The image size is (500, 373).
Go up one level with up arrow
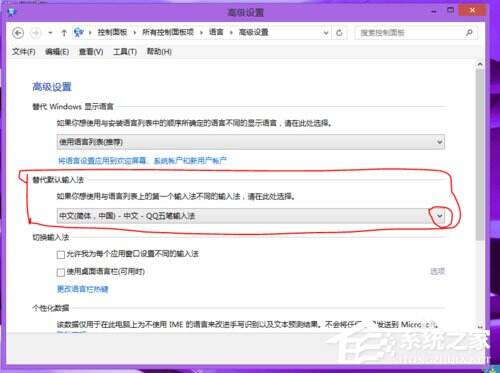pyautogui.click(x=64, y=33)
